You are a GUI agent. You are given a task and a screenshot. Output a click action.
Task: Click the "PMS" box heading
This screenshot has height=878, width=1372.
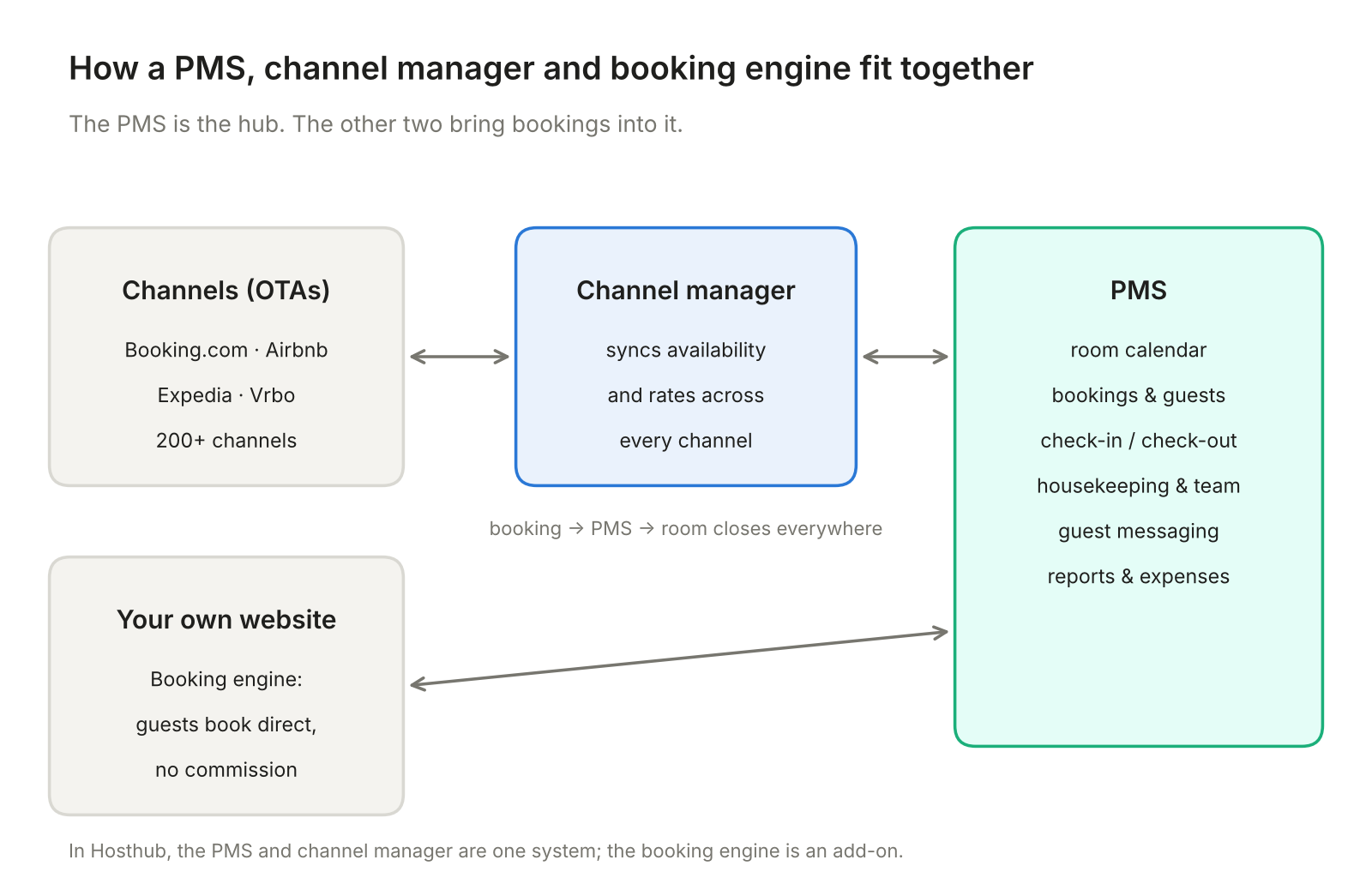tap(1139, 291)
